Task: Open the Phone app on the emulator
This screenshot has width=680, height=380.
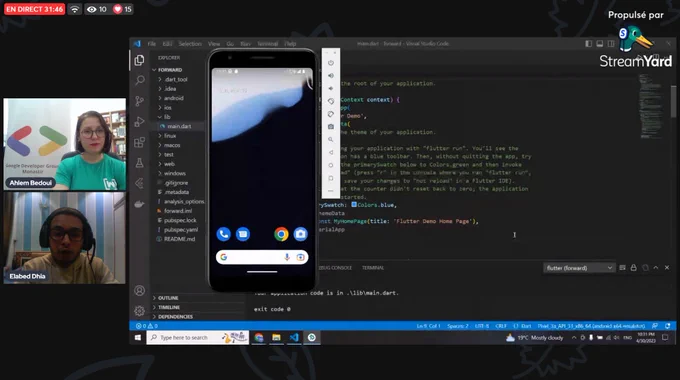Action: 223,234
